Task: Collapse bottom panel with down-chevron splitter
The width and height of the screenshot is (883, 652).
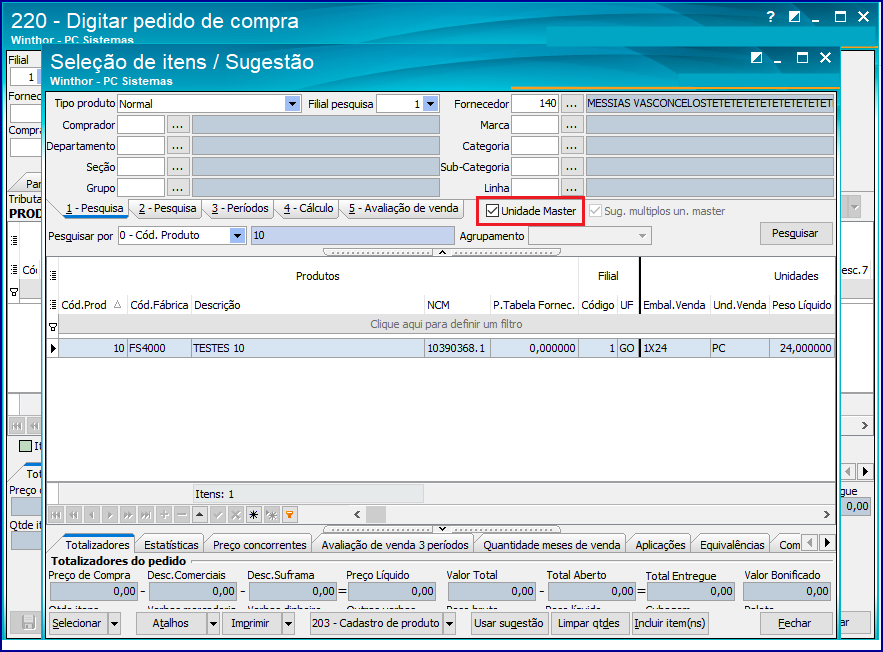Action: pos(442,529)
